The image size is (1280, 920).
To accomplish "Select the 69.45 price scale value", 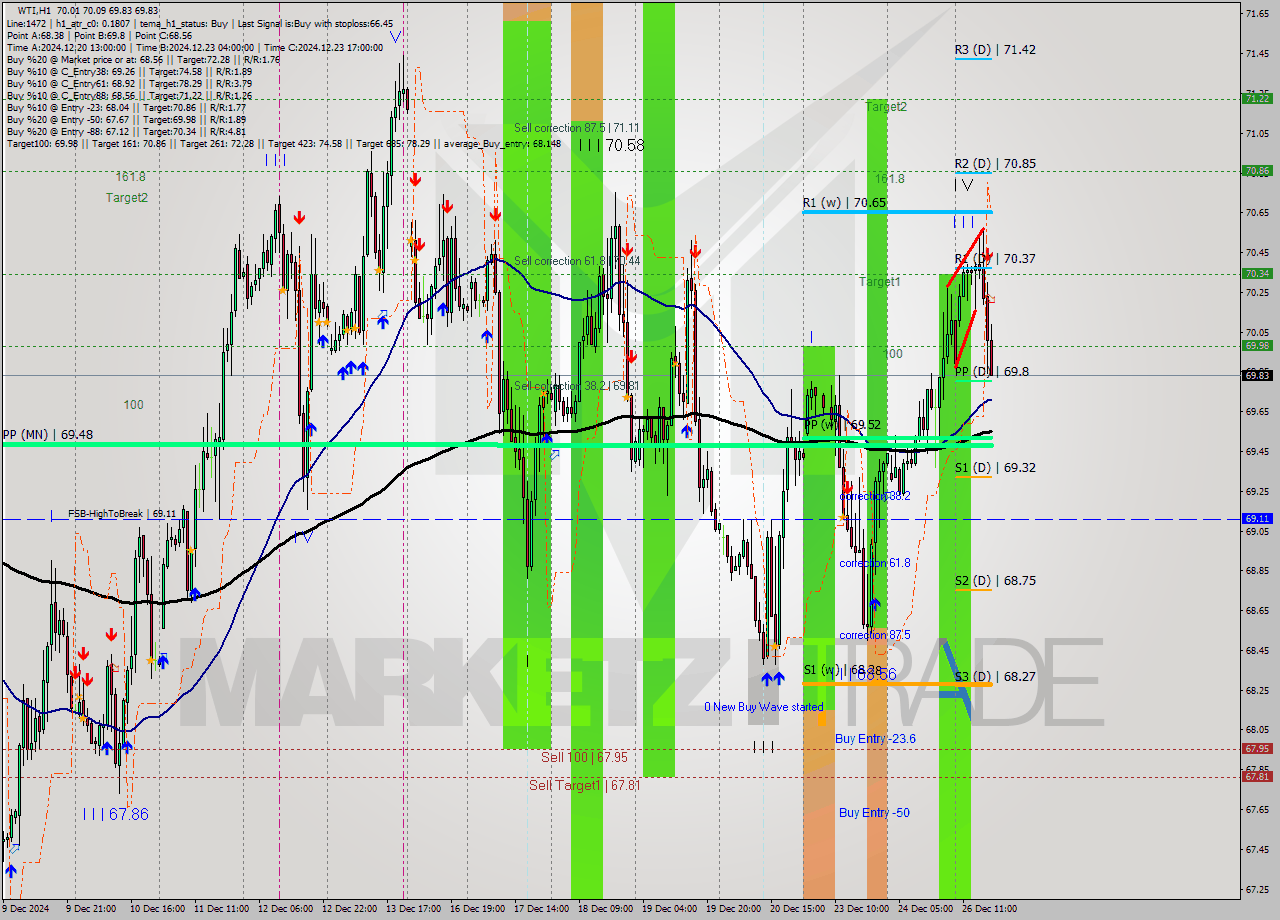I will (x=1258, y=451).
